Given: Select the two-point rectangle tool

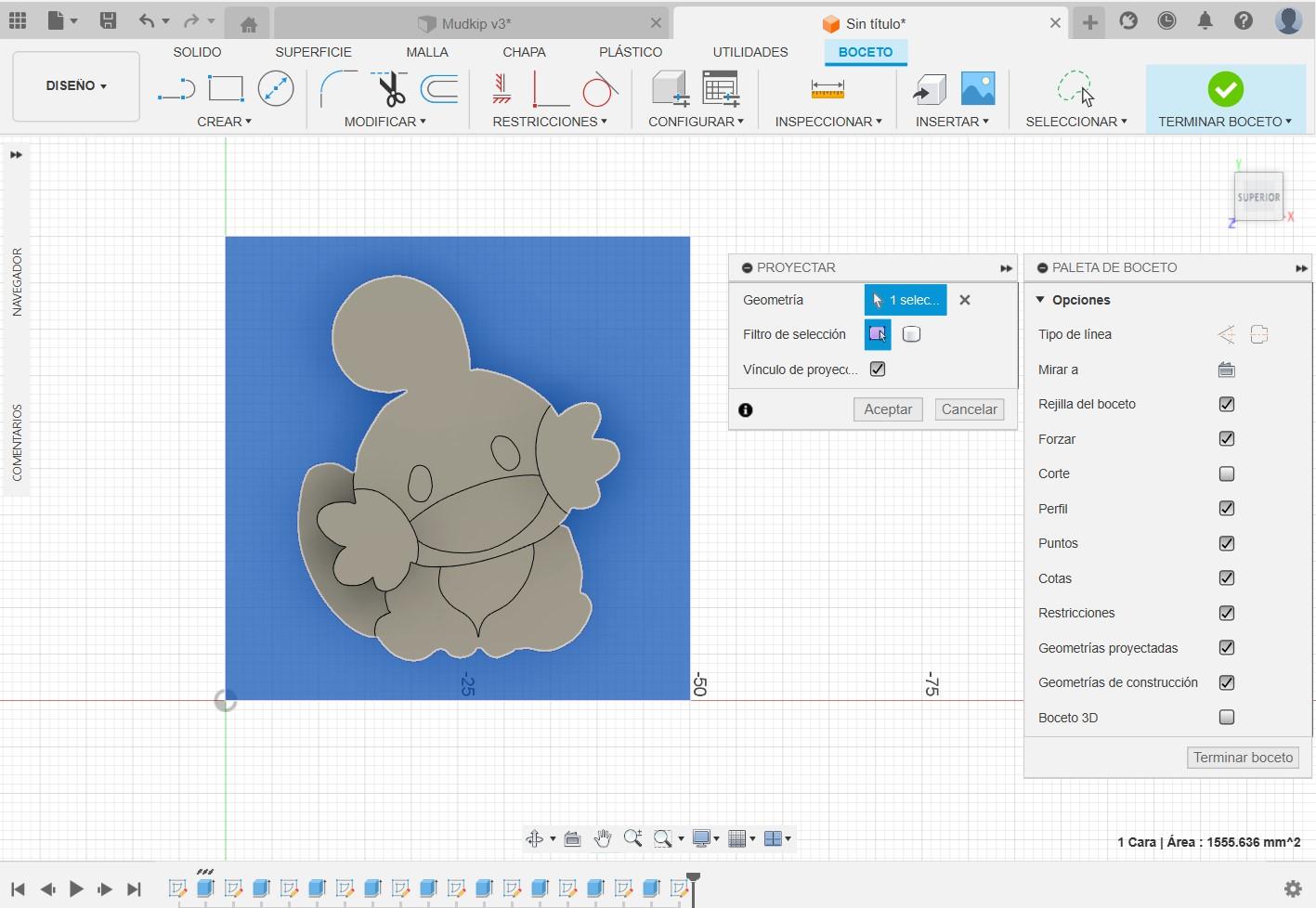Looking at the screenshot, I should tap(226, 90).
